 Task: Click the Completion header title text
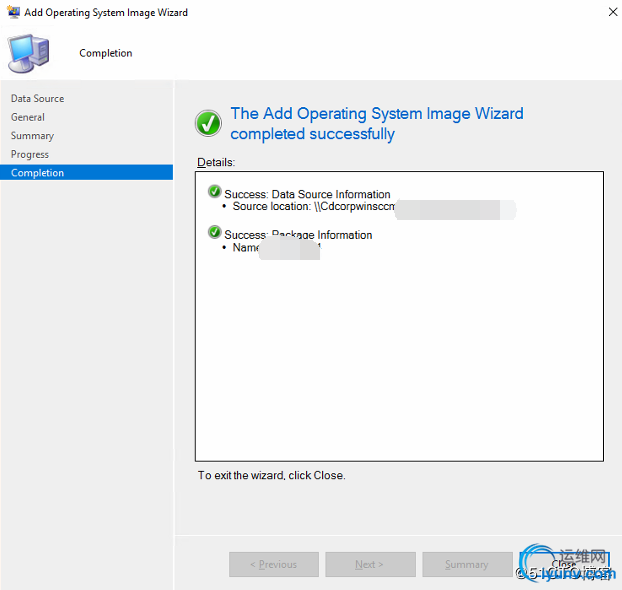click(106, 53)
